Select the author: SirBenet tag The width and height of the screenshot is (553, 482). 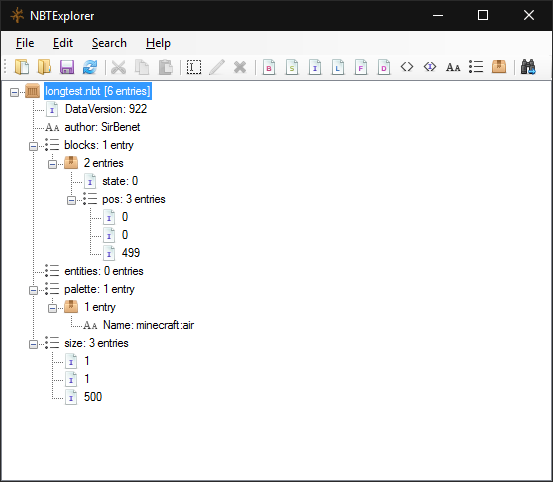click(x=102, y=127)
